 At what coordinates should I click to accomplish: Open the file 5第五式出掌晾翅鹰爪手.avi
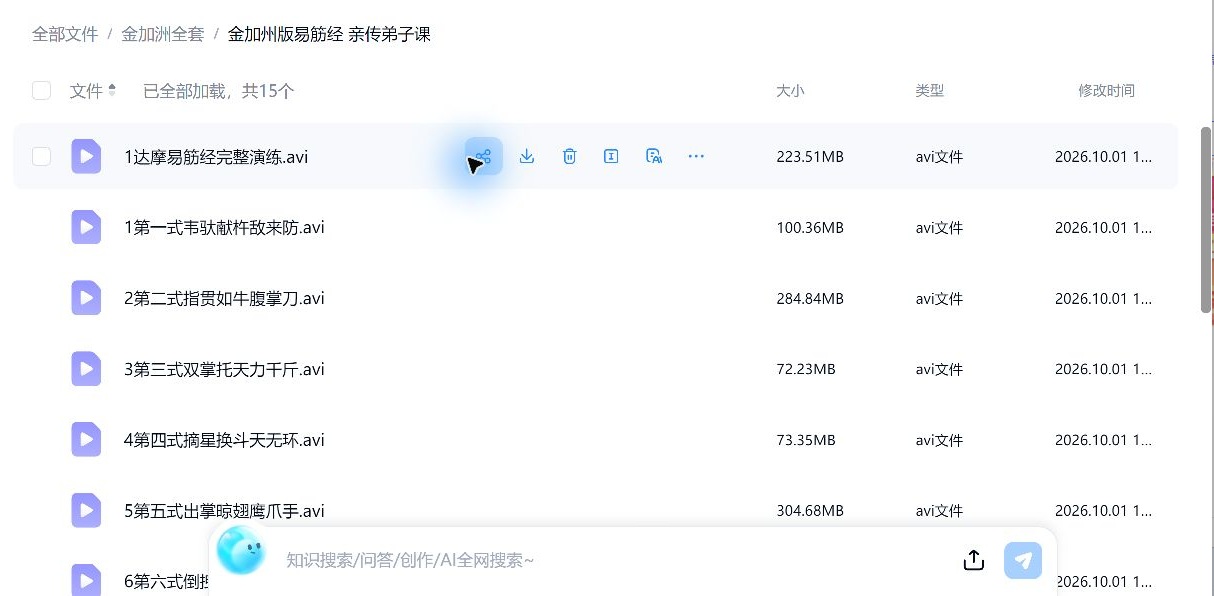(224, 512)
